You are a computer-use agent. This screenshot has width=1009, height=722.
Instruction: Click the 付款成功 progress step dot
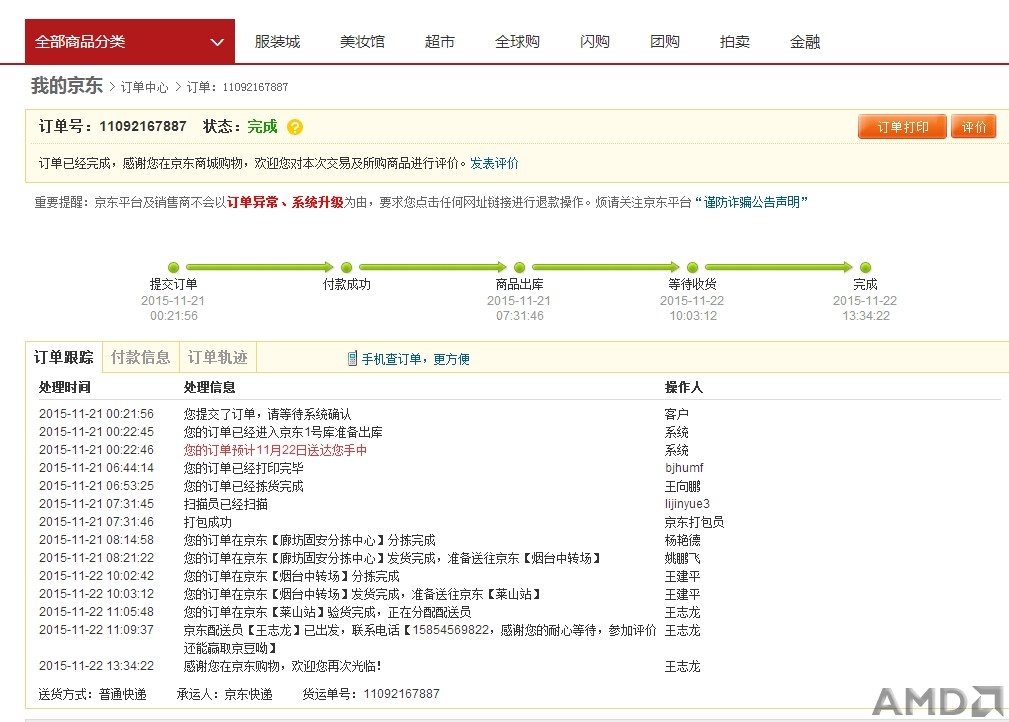point(346,267)
